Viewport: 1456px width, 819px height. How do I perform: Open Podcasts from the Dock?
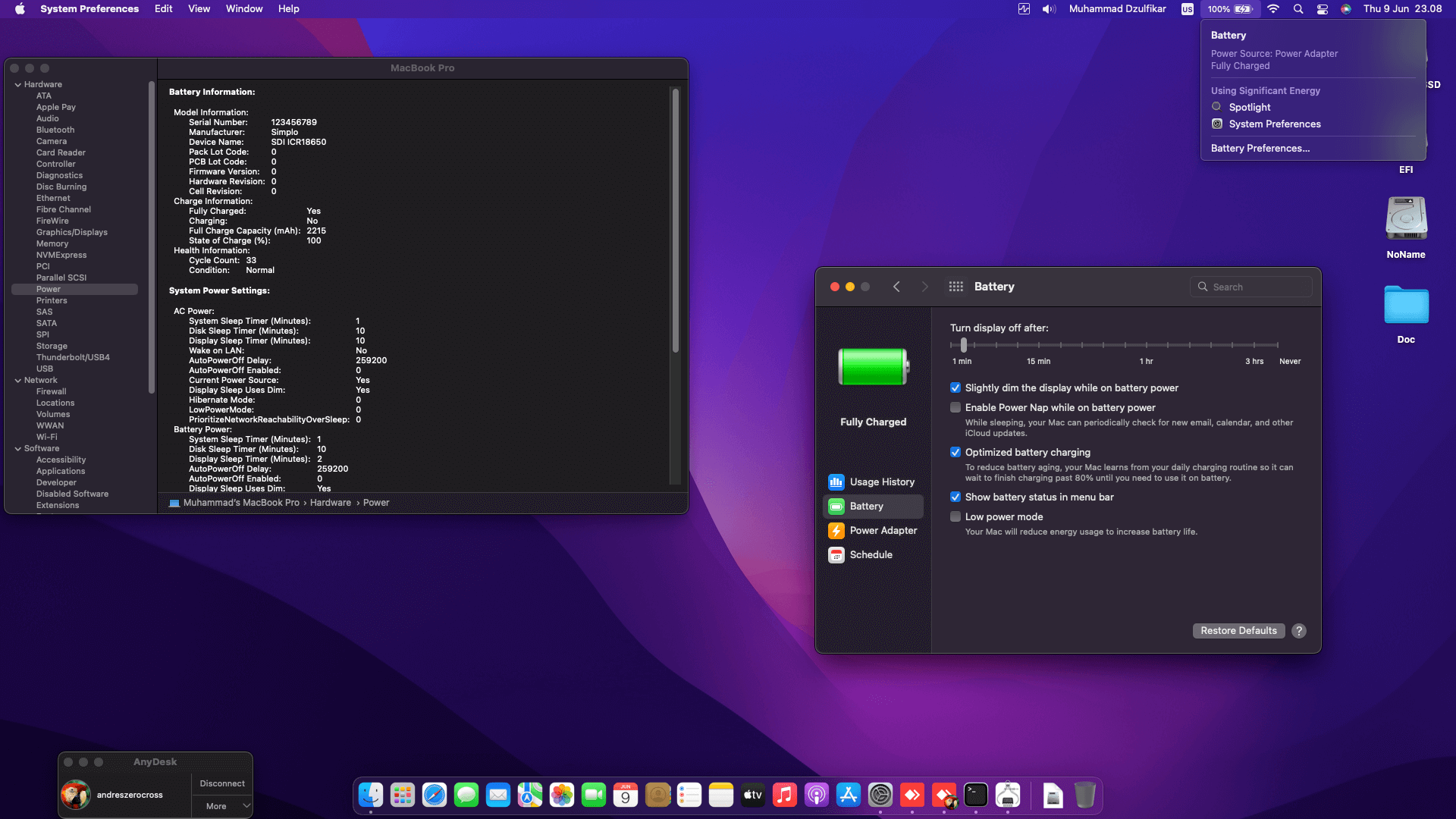[x=817, y=795]
